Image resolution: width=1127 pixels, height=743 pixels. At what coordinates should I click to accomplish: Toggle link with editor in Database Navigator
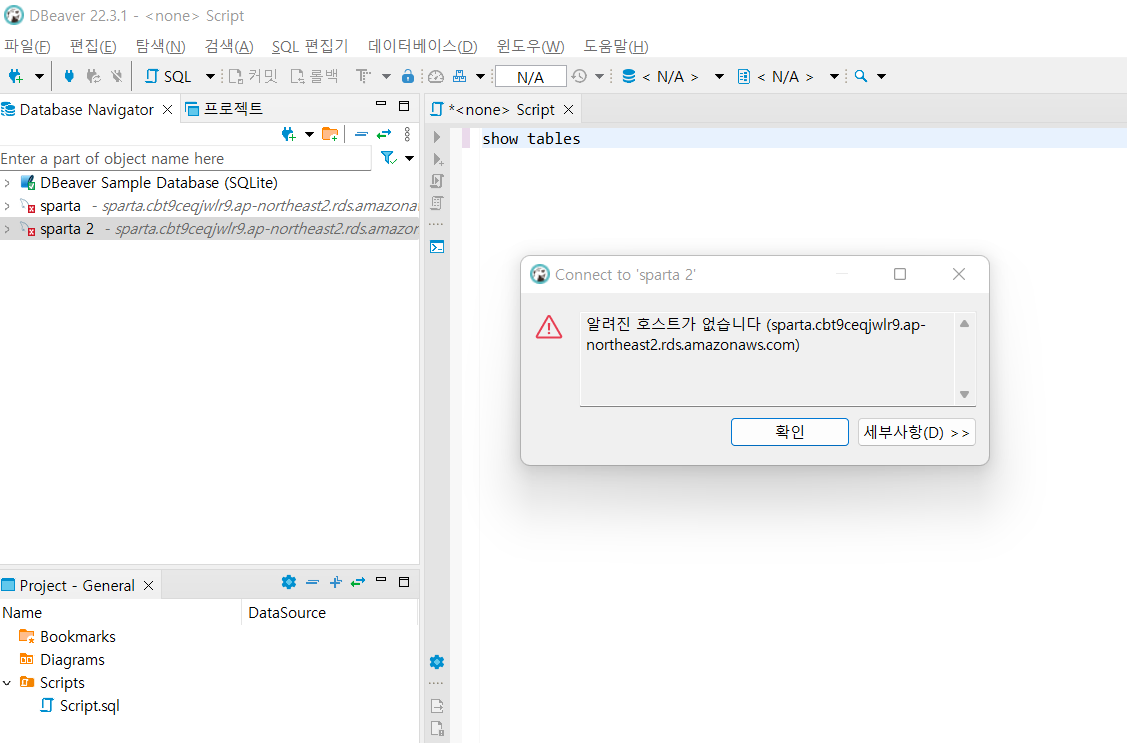click(x=384, y=134)
